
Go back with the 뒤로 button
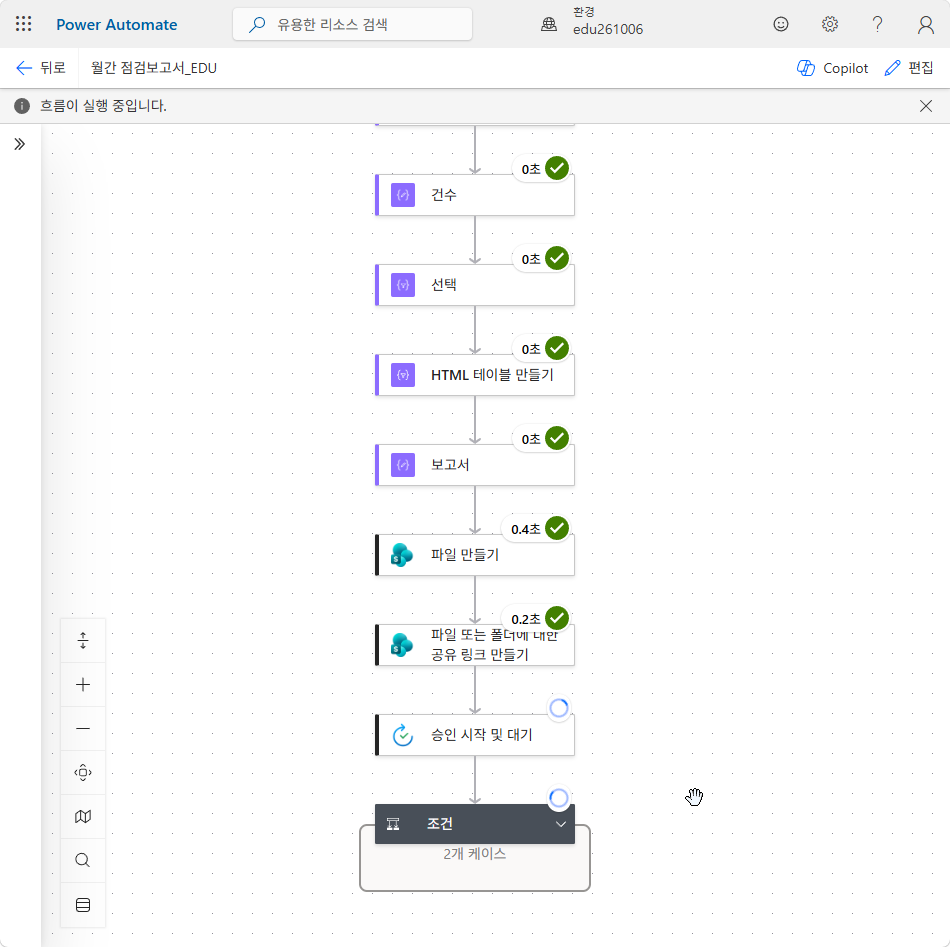pos(41,68)
